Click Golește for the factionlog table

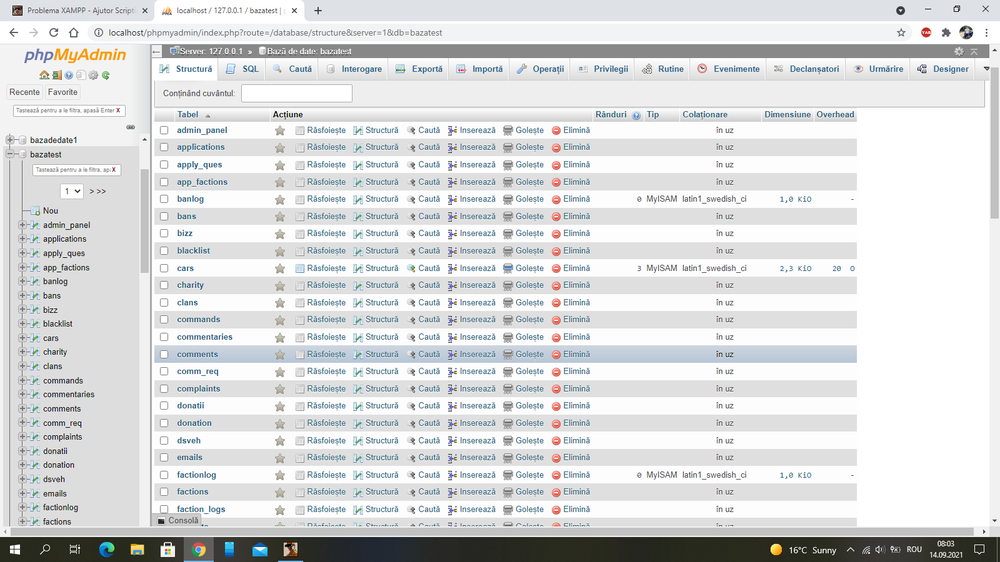[x=524, y=475]
